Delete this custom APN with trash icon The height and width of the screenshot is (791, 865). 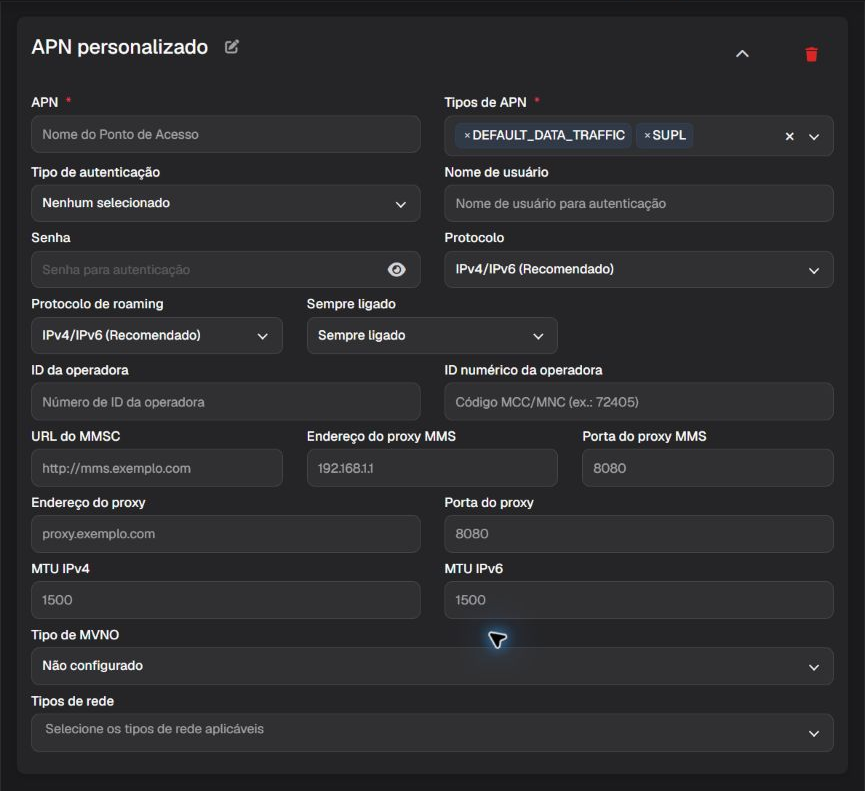click(811, 54)
